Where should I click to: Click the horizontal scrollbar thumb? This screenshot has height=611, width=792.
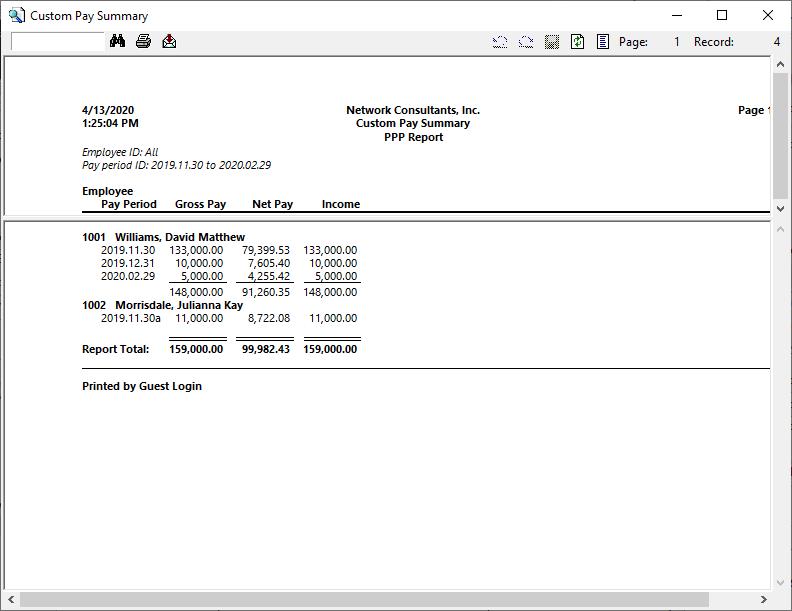(364, 599)
